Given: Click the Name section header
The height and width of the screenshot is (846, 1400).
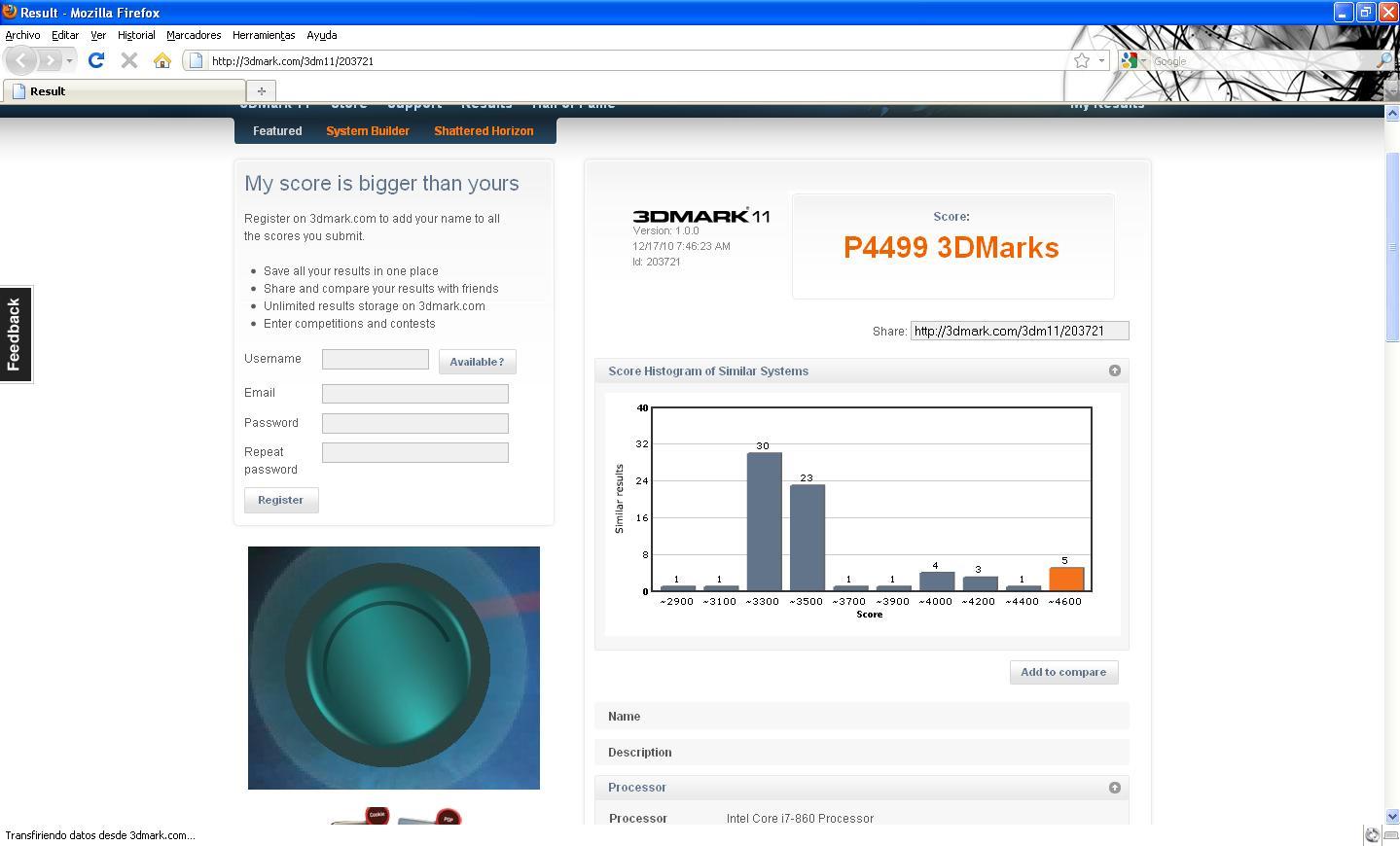Looking at the screenshot, I should (862, 717).
